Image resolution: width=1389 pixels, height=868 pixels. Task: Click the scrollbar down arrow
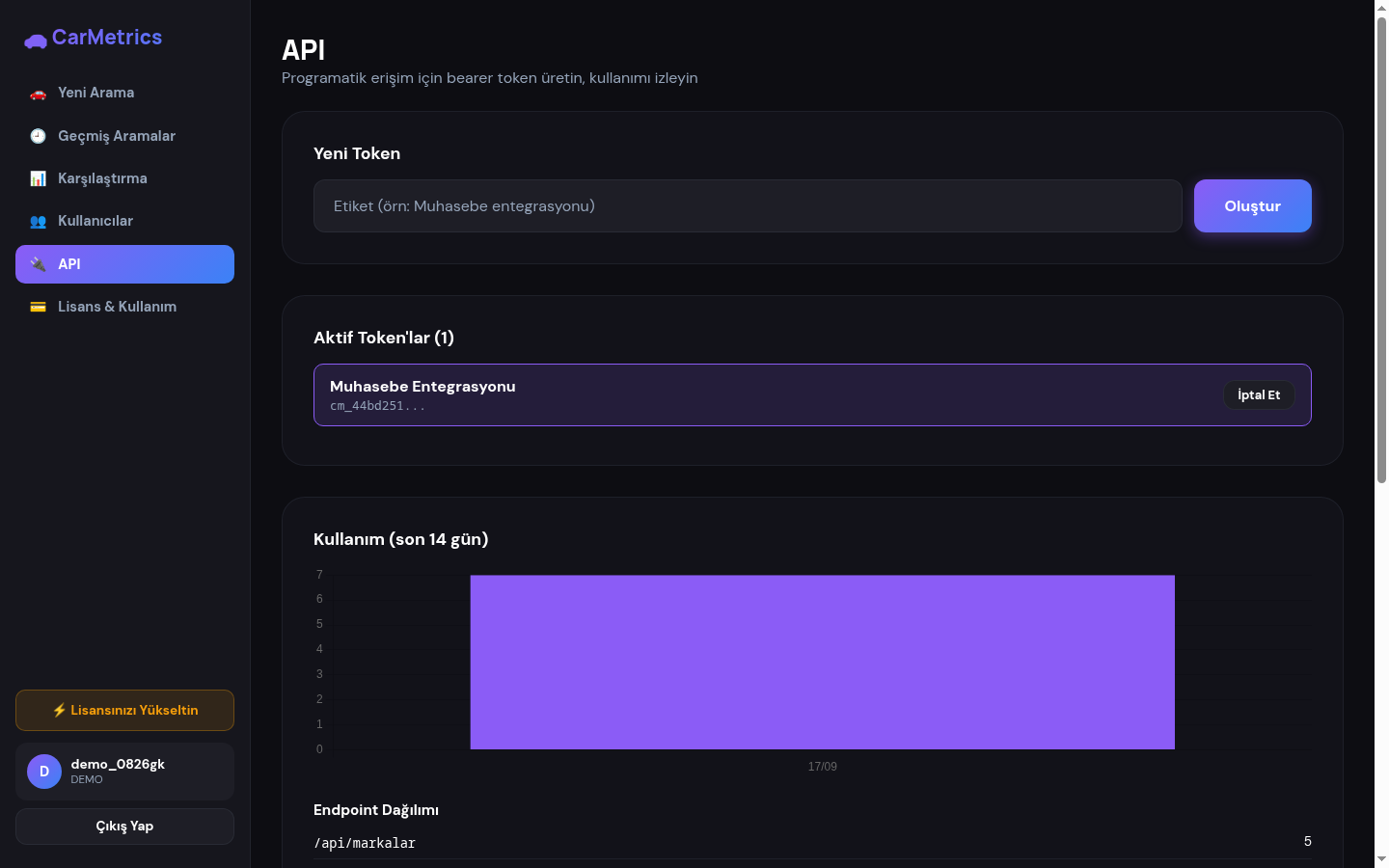tap(1381, 858)
